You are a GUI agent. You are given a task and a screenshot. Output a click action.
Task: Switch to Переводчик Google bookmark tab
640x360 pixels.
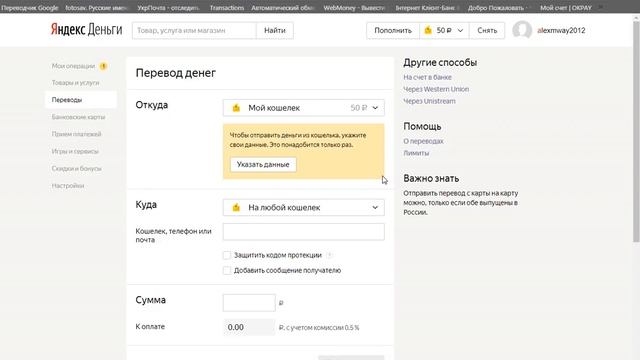pyautogui.click(x=29, y=7)
